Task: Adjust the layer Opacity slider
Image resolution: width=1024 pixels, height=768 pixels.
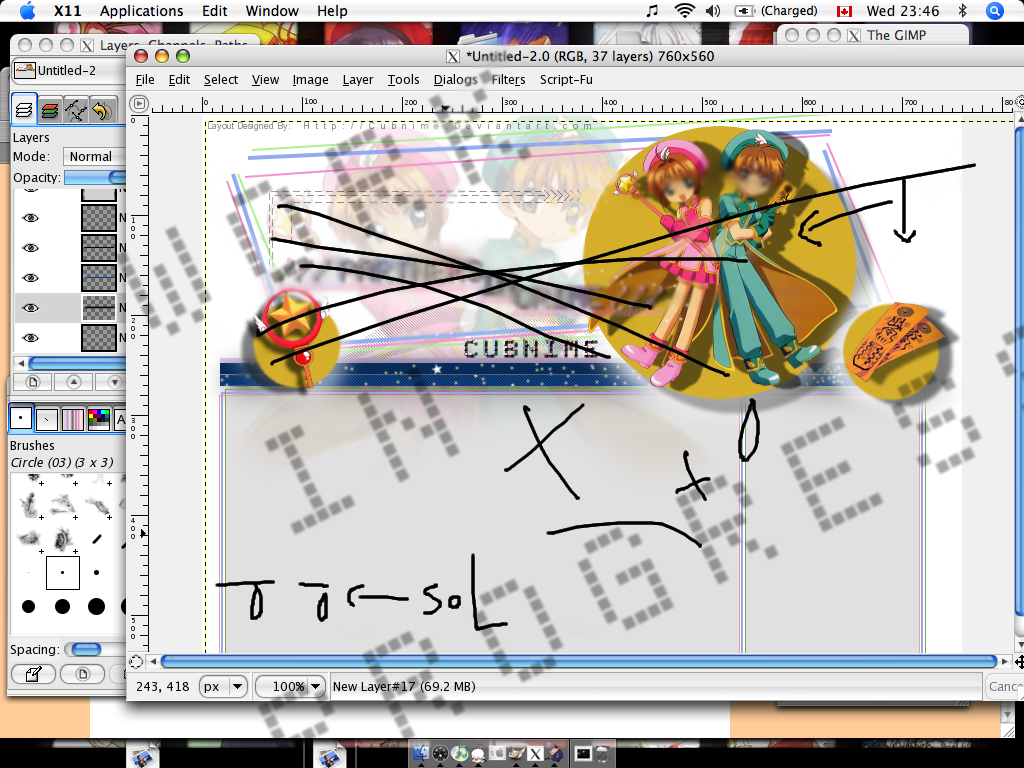Action: pos(95,178)
